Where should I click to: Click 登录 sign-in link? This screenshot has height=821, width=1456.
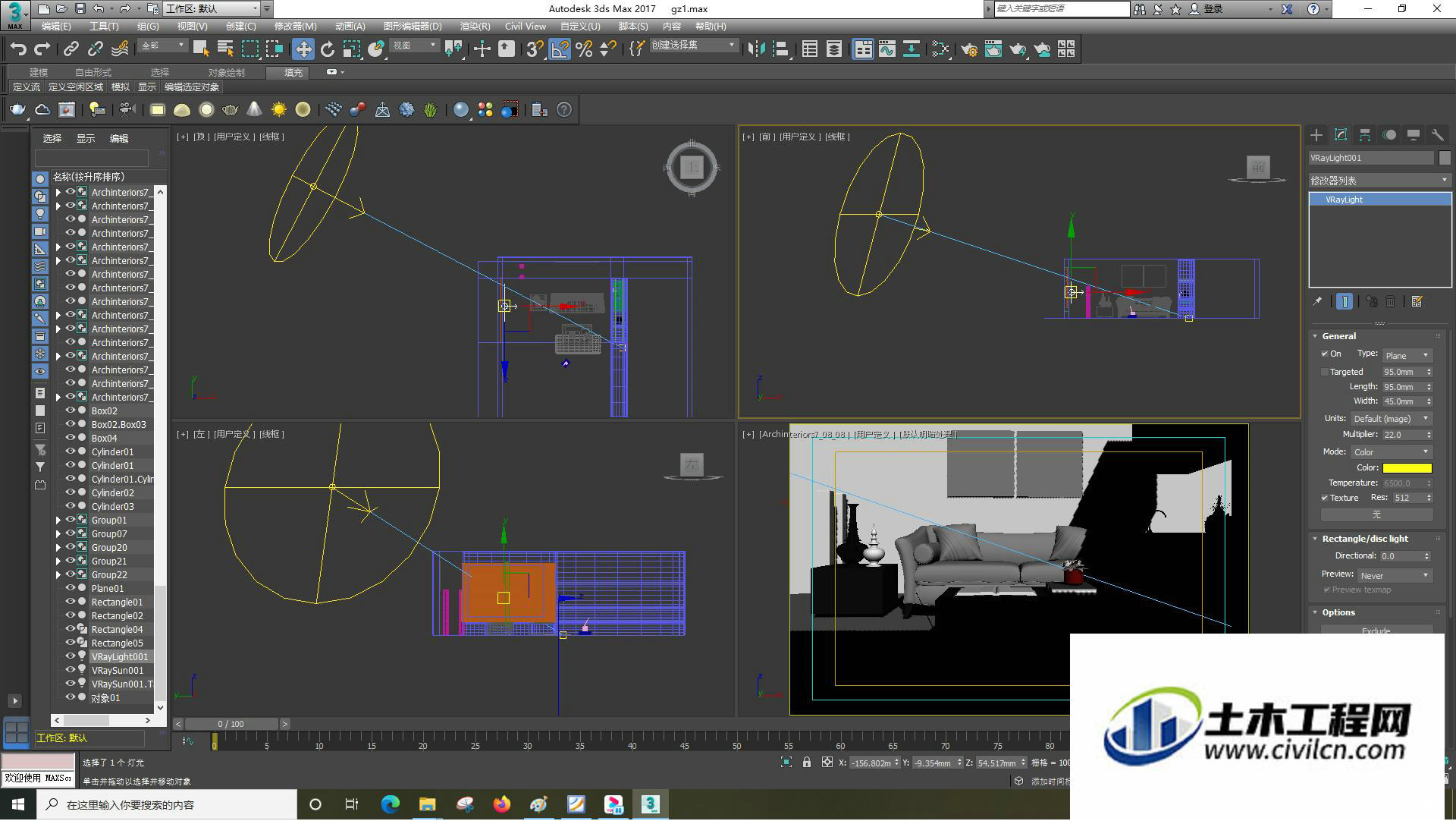[x=1213, y=9]
